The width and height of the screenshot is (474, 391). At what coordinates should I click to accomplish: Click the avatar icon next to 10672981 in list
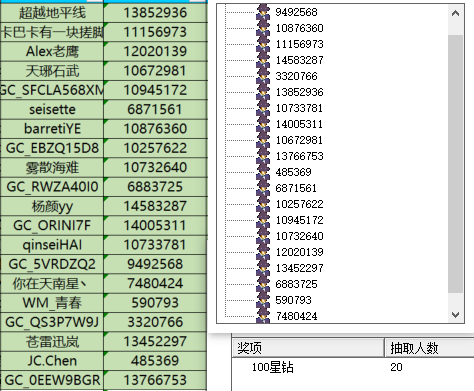[x=263, y=140]
